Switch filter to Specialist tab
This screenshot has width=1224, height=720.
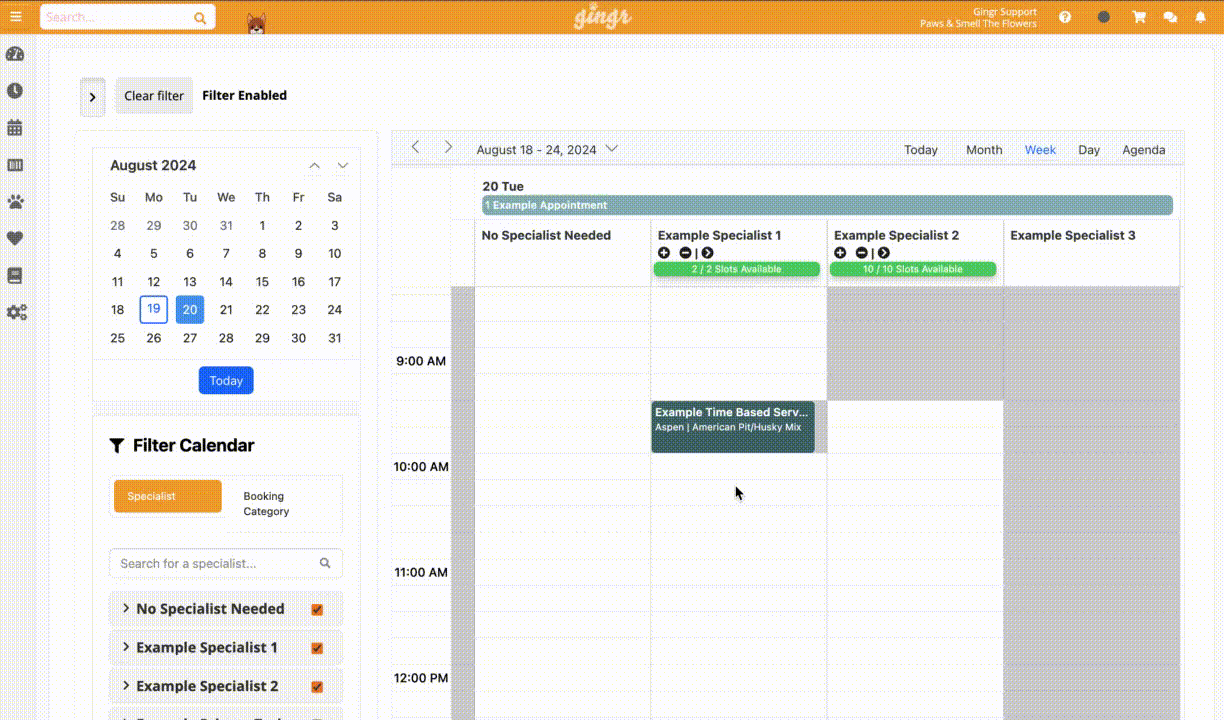[x=168, y=496]
